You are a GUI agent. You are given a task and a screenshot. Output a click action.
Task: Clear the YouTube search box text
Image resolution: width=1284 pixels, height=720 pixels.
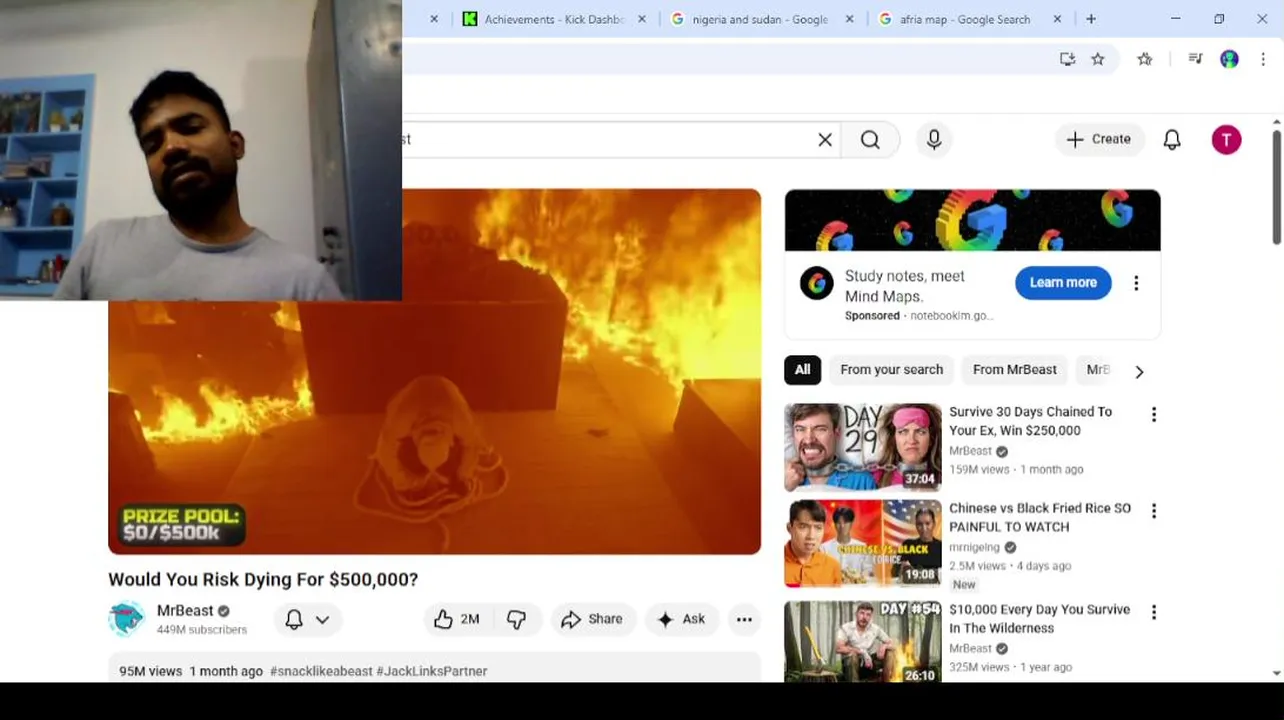coord(825,140)
